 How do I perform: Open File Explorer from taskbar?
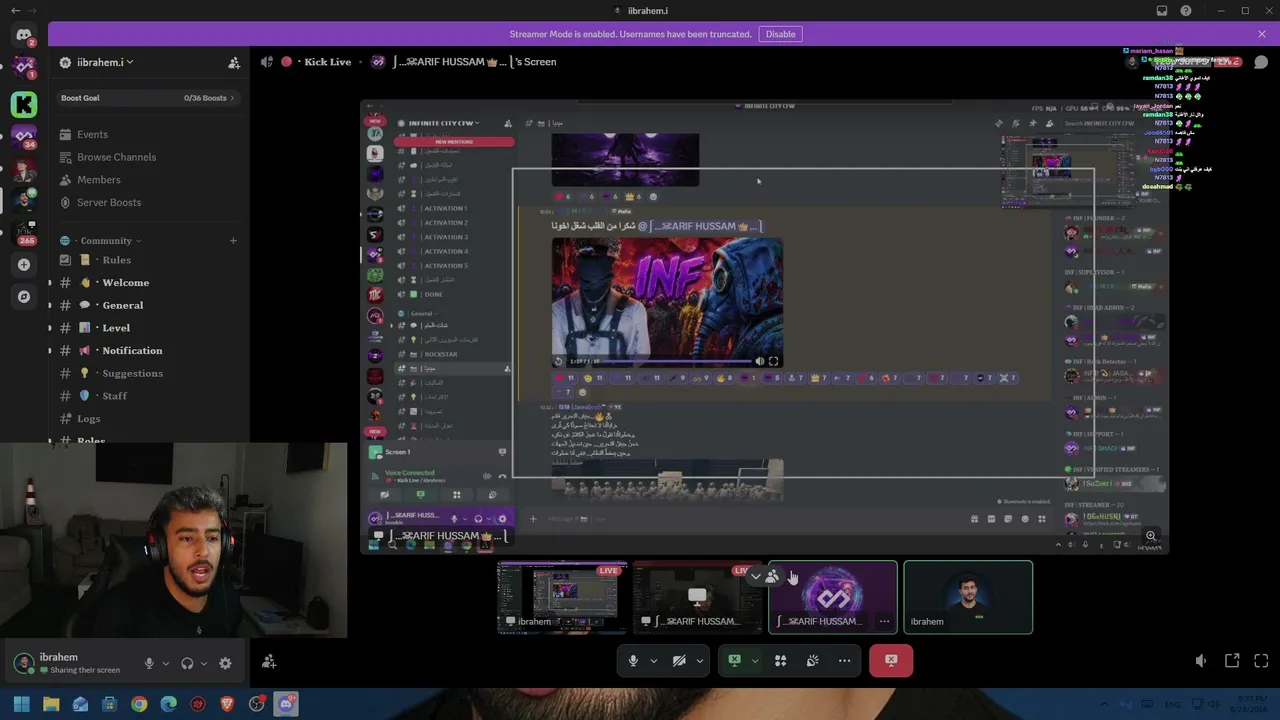click(51, 705)
